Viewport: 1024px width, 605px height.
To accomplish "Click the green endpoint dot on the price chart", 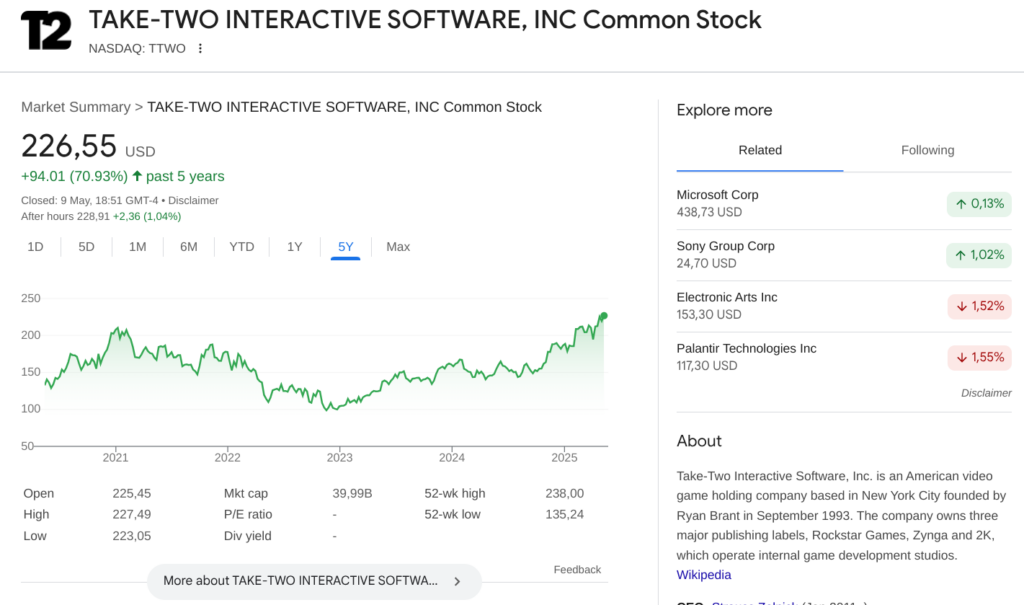I will pos(604,316).
